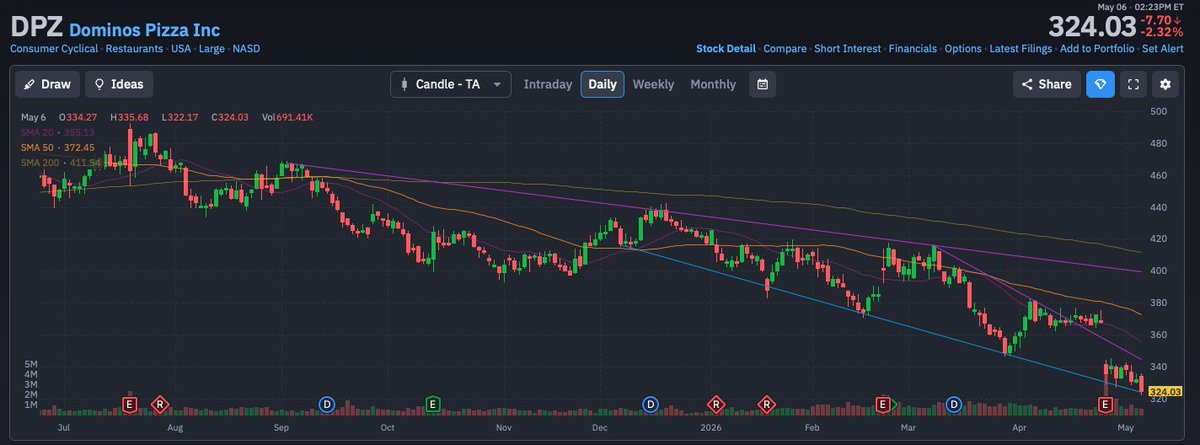Open the Restaurants industry link
Image resolution: width=1200 pixels, height=445 pixels.
tap(134, 48)
